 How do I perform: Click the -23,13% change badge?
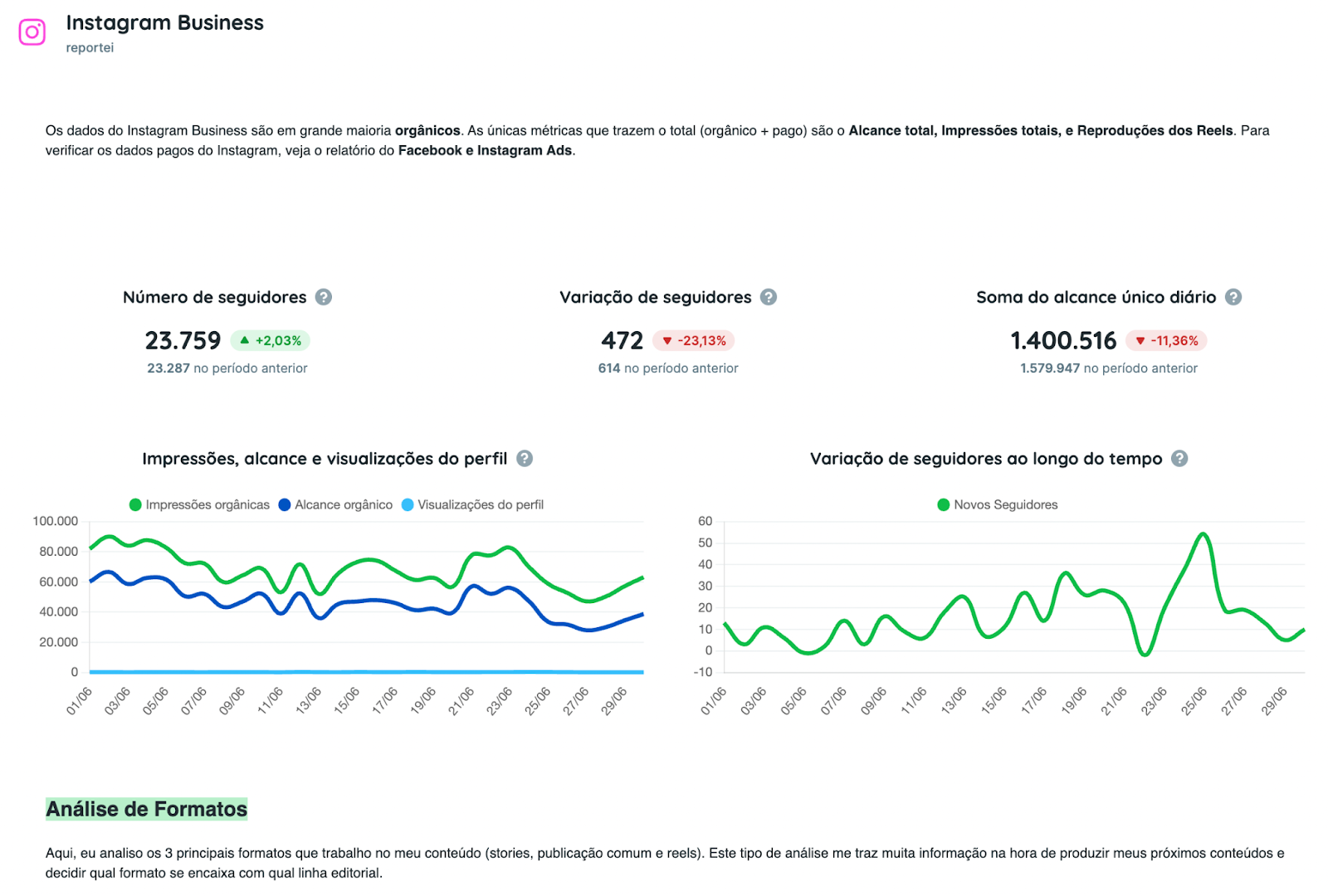[693, 341]
